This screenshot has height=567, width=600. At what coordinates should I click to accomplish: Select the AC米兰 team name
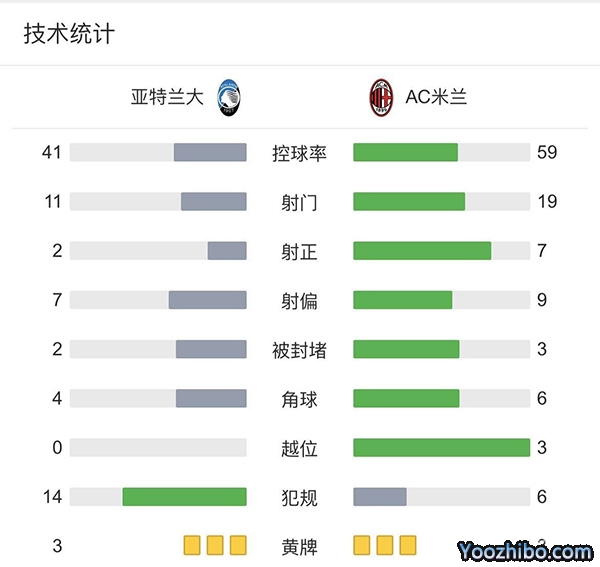point(436,97)
